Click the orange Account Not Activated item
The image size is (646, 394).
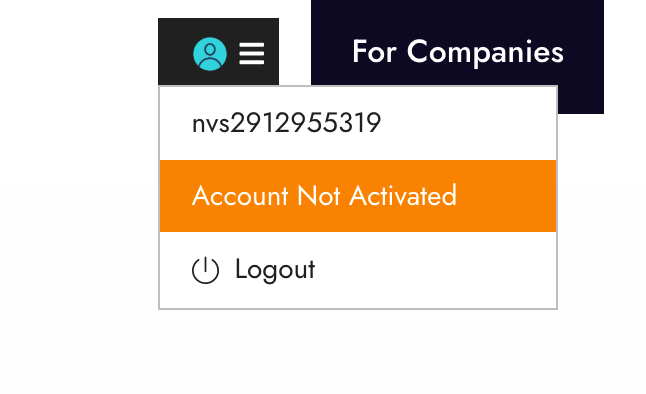point(358,196)
